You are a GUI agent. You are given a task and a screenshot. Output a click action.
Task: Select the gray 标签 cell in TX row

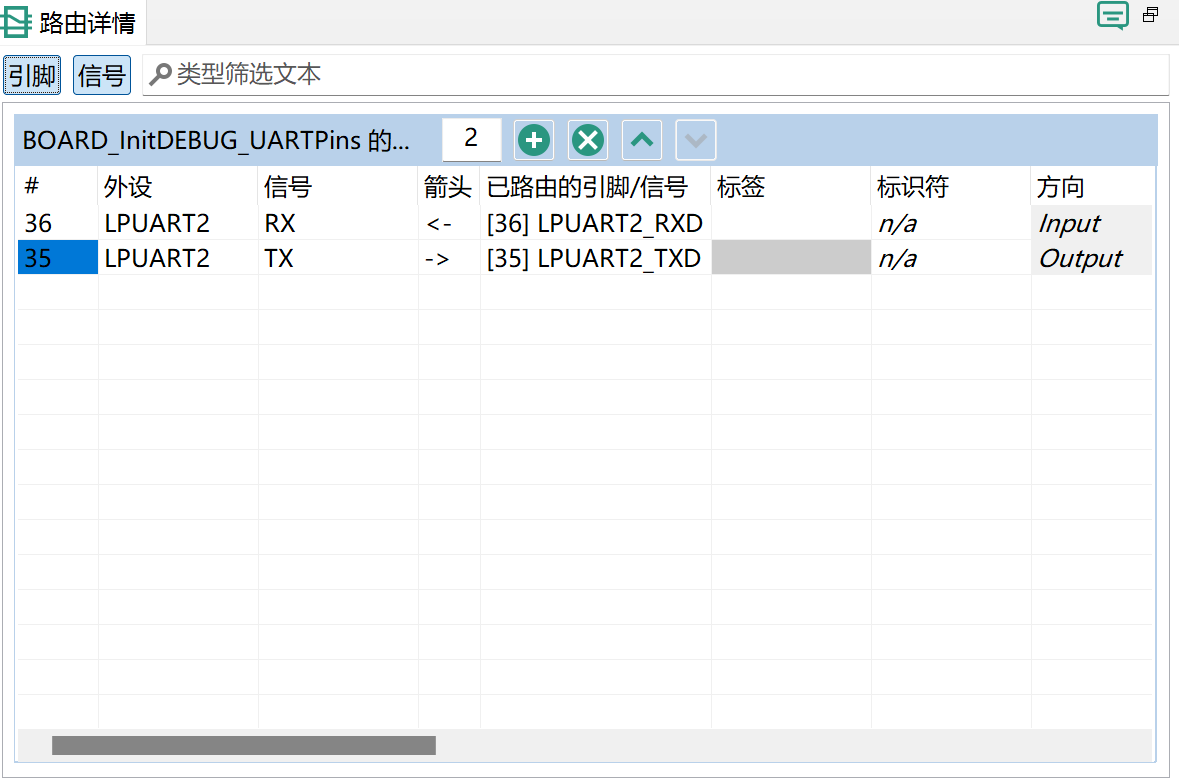(791, 258)
